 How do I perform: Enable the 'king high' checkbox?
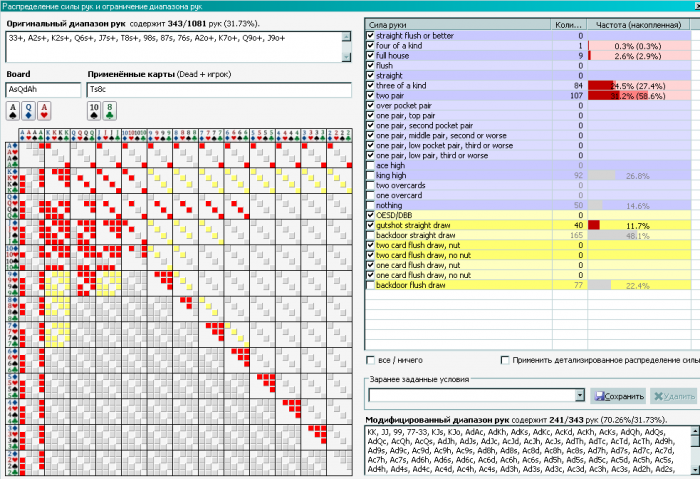tap(370, 175)
